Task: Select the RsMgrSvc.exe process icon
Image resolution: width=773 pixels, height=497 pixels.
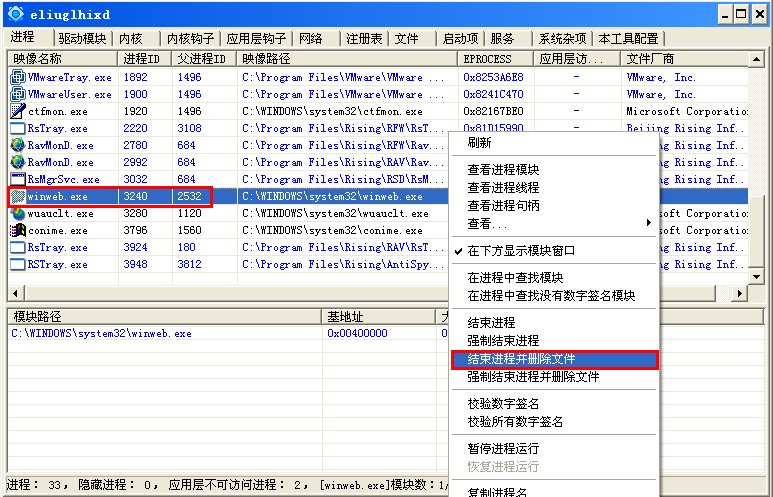Action: [x=17, y=179]
